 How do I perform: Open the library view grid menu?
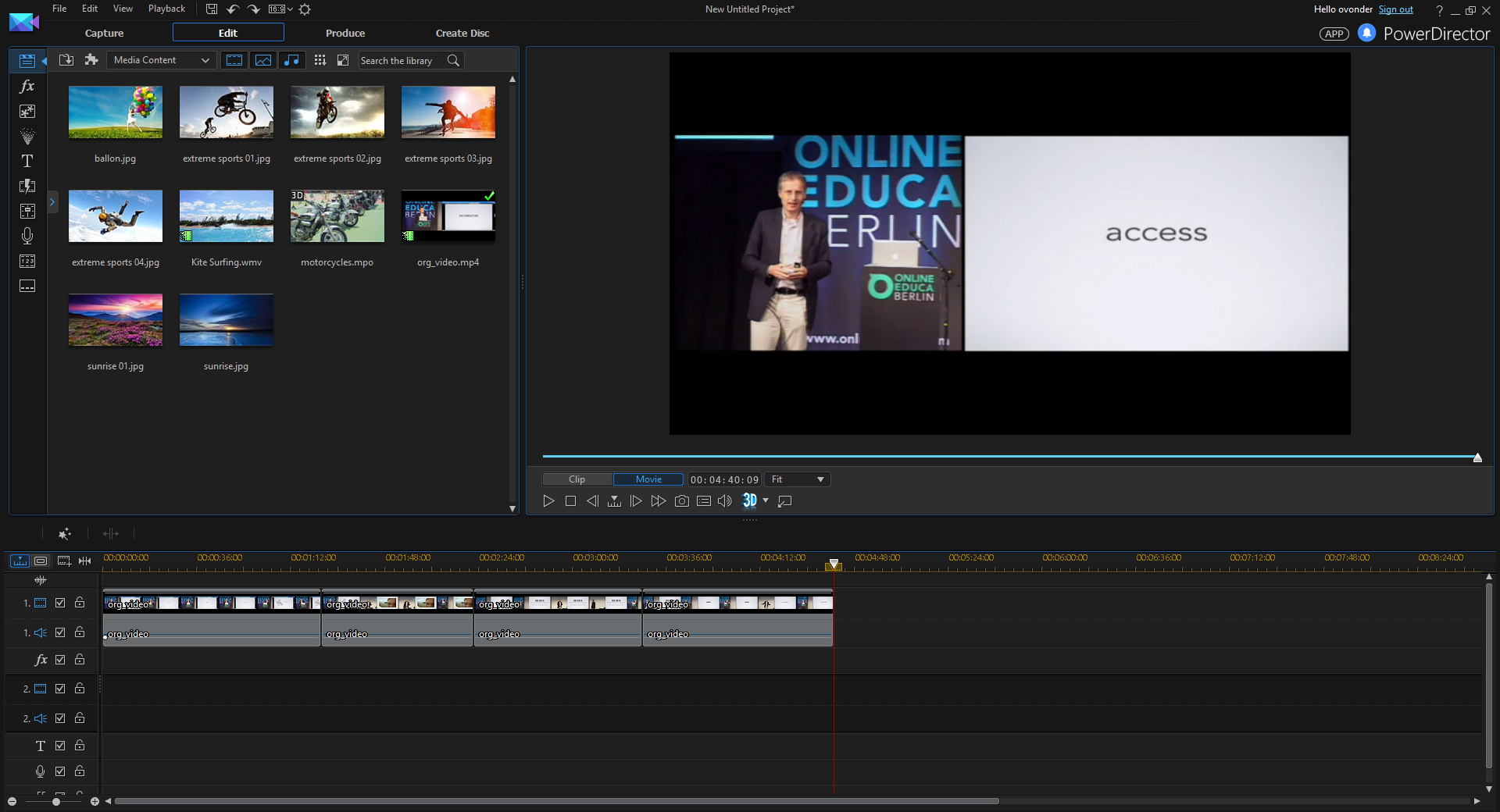(320, 60)
